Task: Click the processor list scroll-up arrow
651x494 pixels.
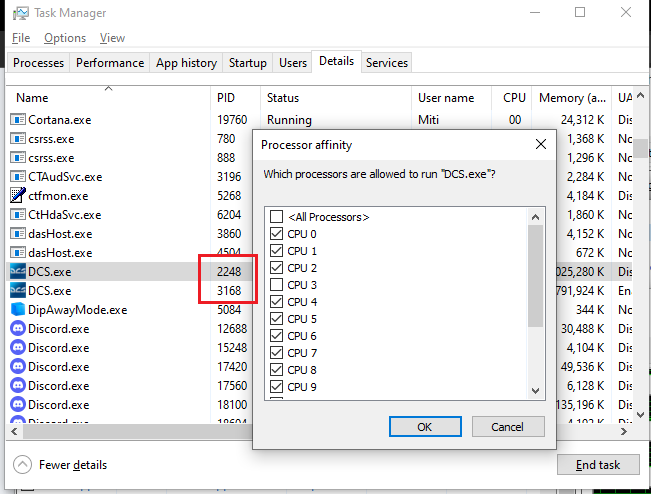Action: pyautogui.click(x=535, y=217)
